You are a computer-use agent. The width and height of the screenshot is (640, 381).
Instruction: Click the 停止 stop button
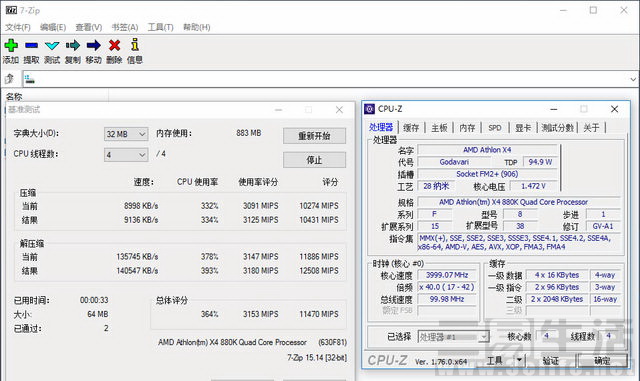pyautogui.click(x=314, y=160)
